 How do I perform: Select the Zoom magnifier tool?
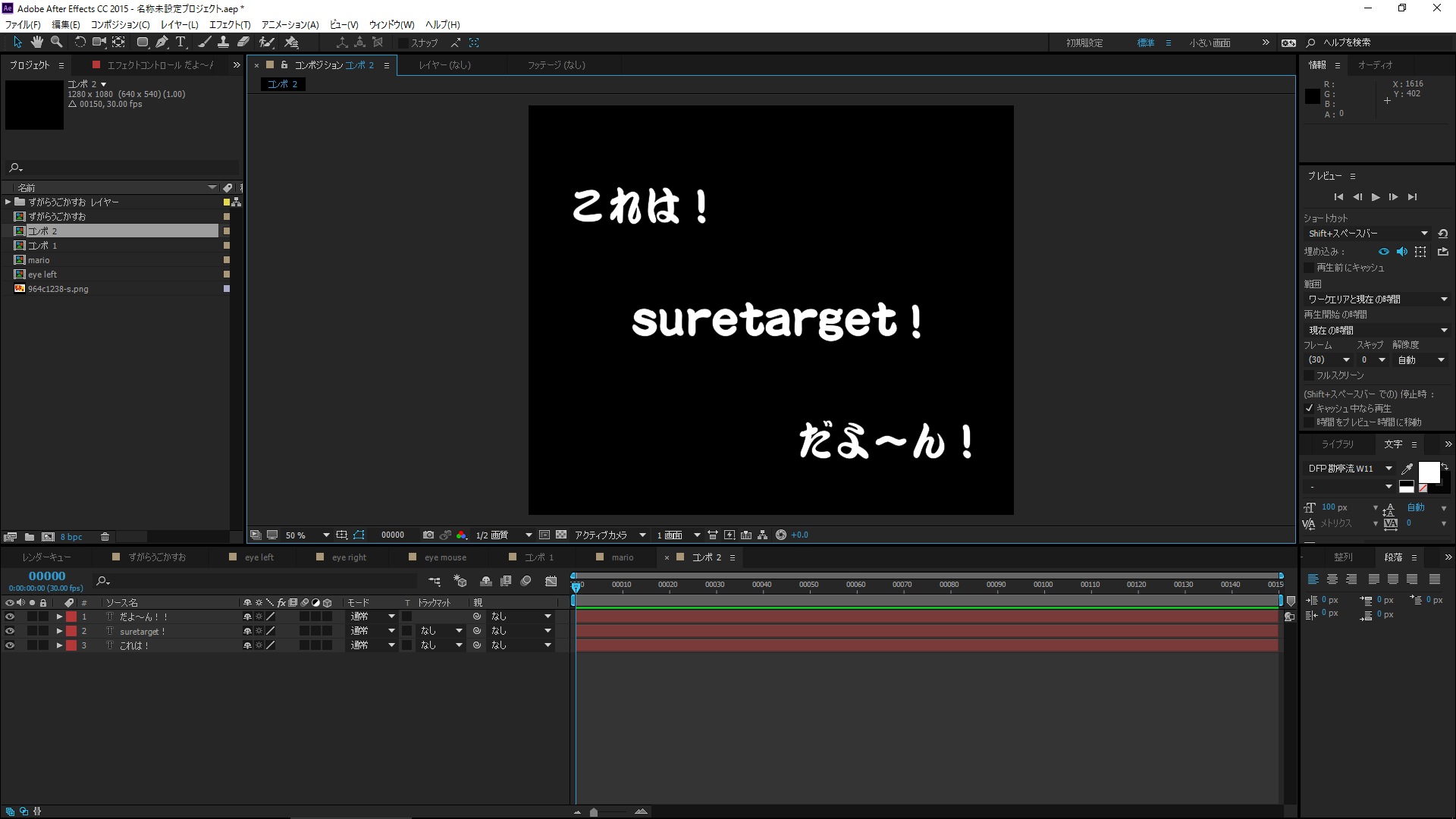coord(56,42)
